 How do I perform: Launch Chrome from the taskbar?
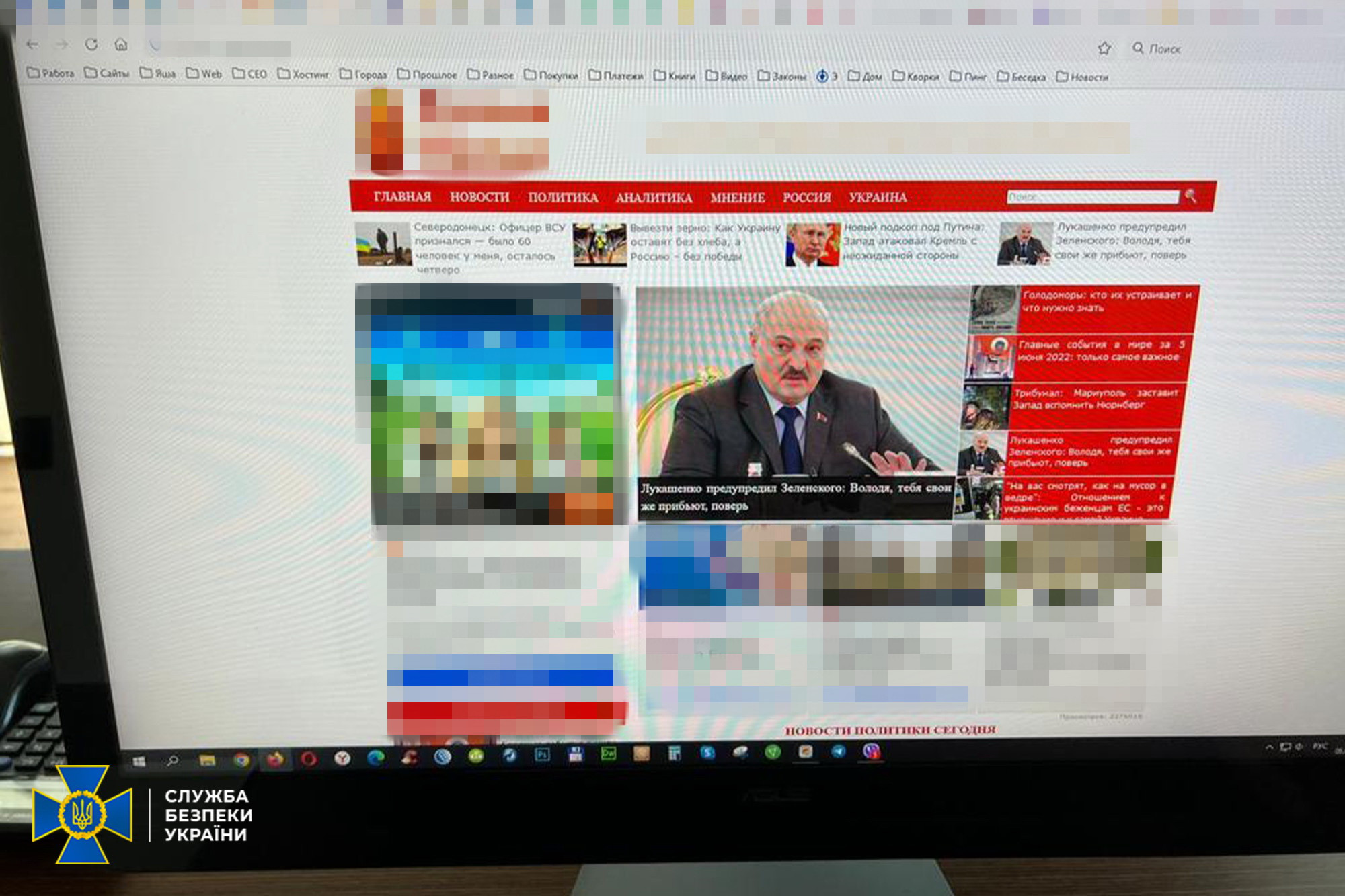coord(241,760)
